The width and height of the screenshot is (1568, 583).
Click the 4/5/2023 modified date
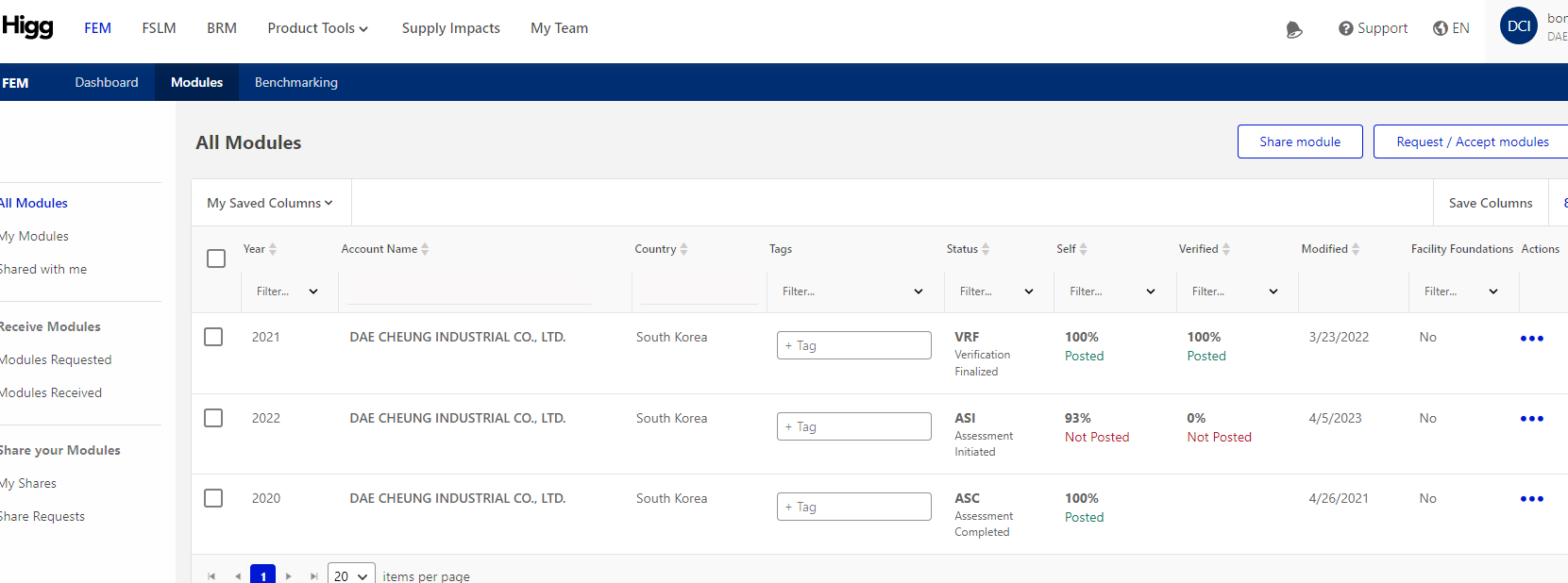(1335, 418)
